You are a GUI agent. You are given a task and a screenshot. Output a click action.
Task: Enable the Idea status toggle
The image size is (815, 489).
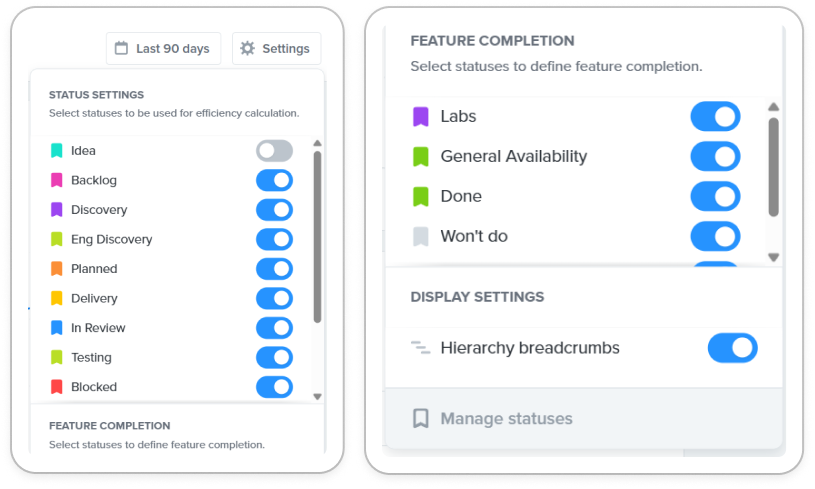(274, 151)
